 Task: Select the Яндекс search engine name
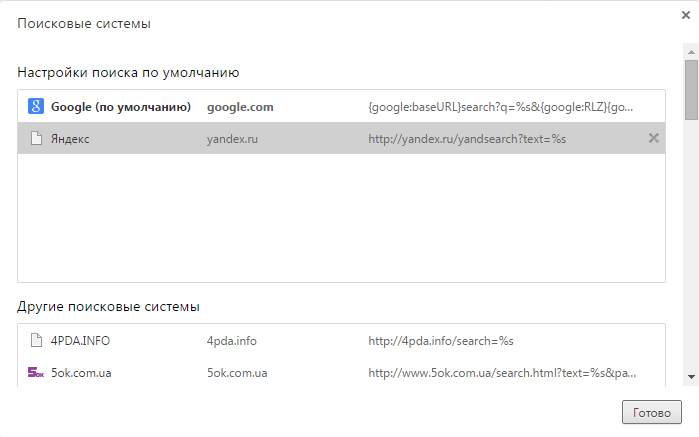(70, 139)
